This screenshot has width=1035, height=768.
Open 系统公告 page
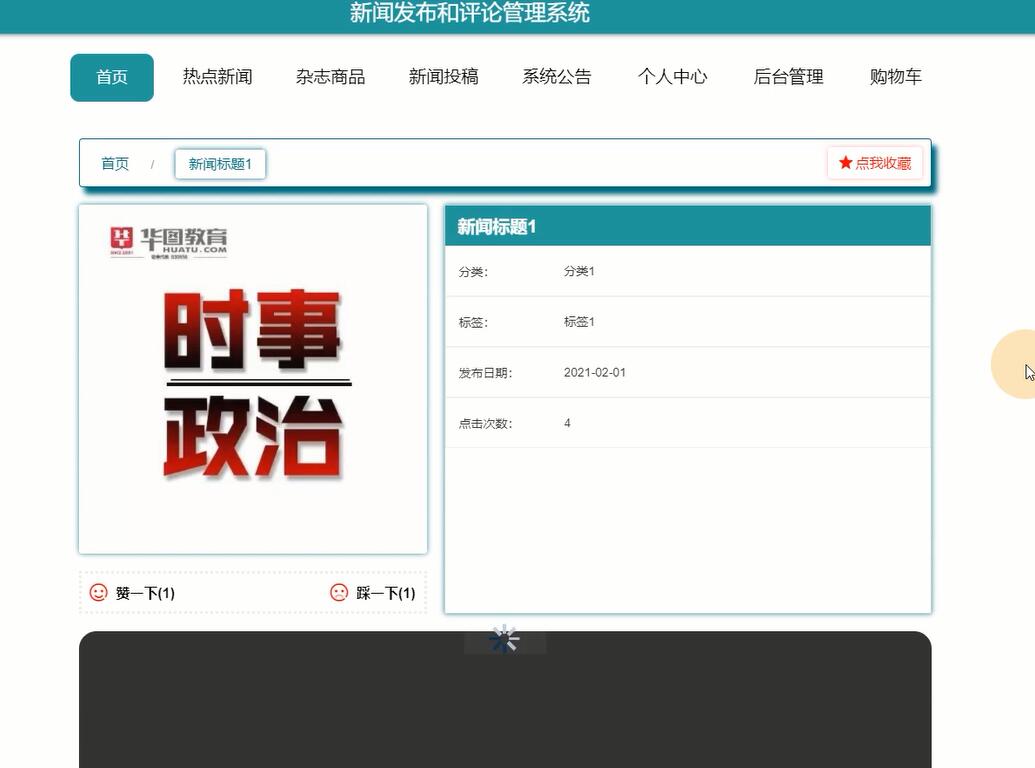coord(556,77)
